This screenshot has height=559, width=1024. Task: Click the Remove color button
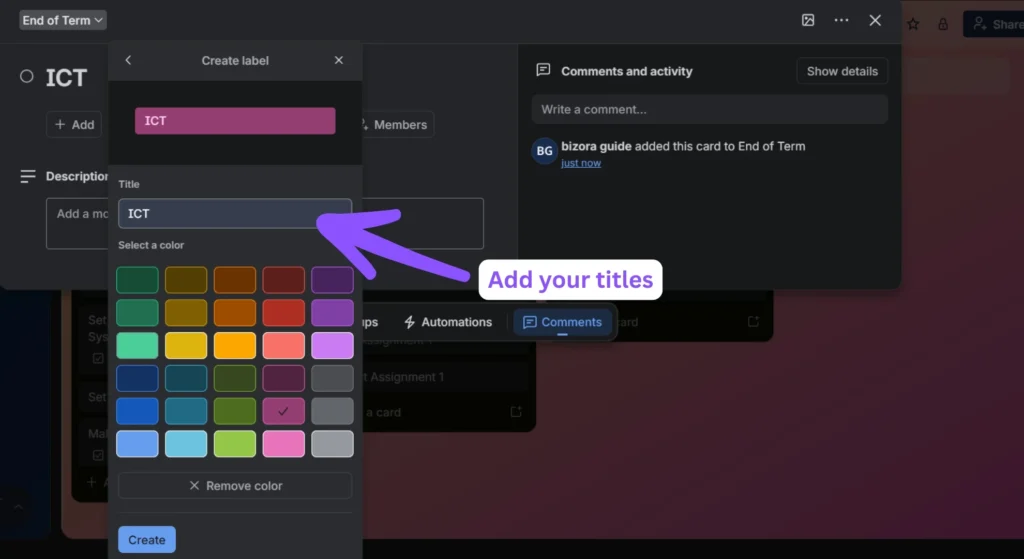click(235, 486)
